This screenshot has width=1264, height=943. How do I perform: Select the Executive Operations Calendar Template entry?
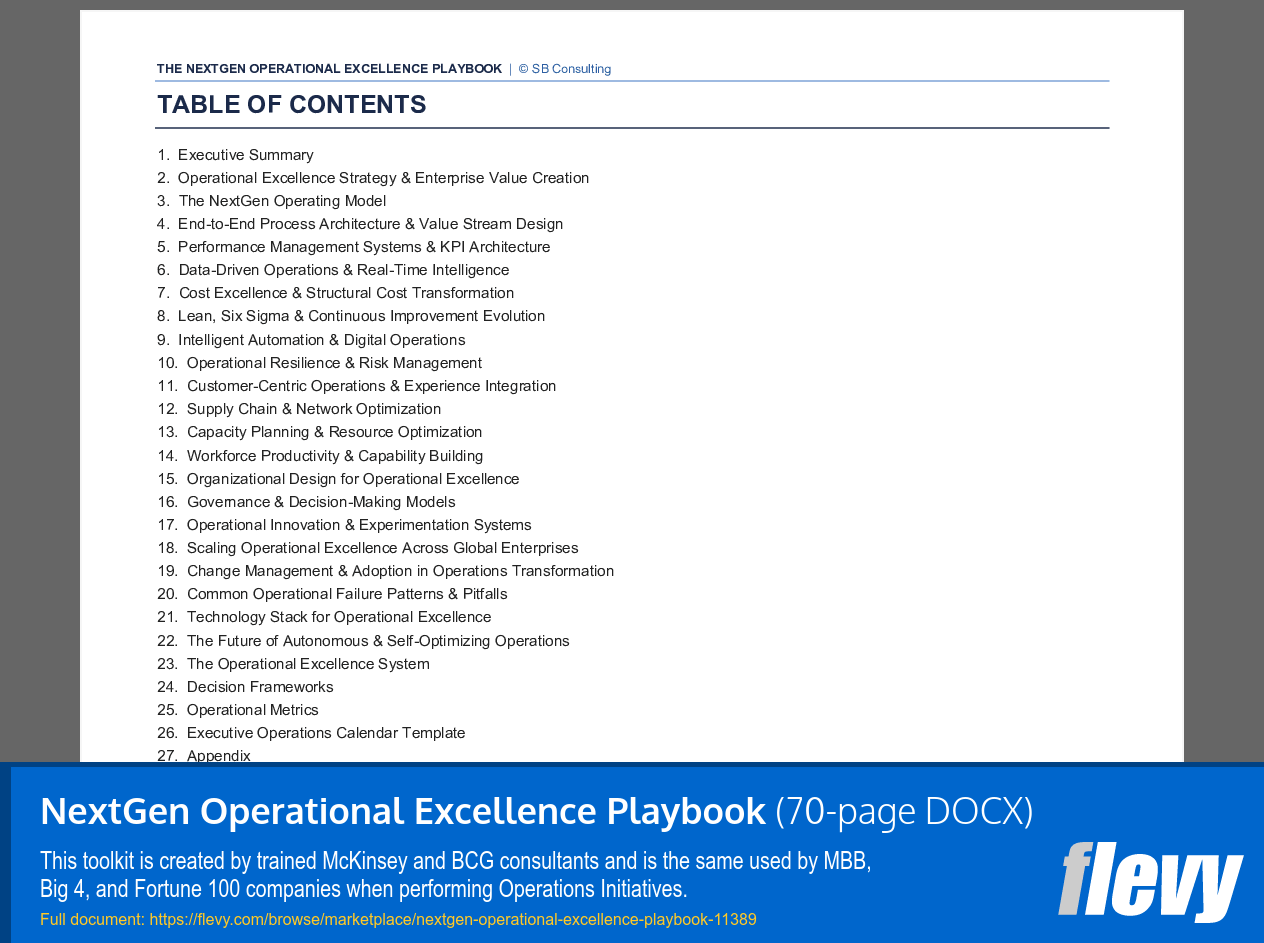325,732
